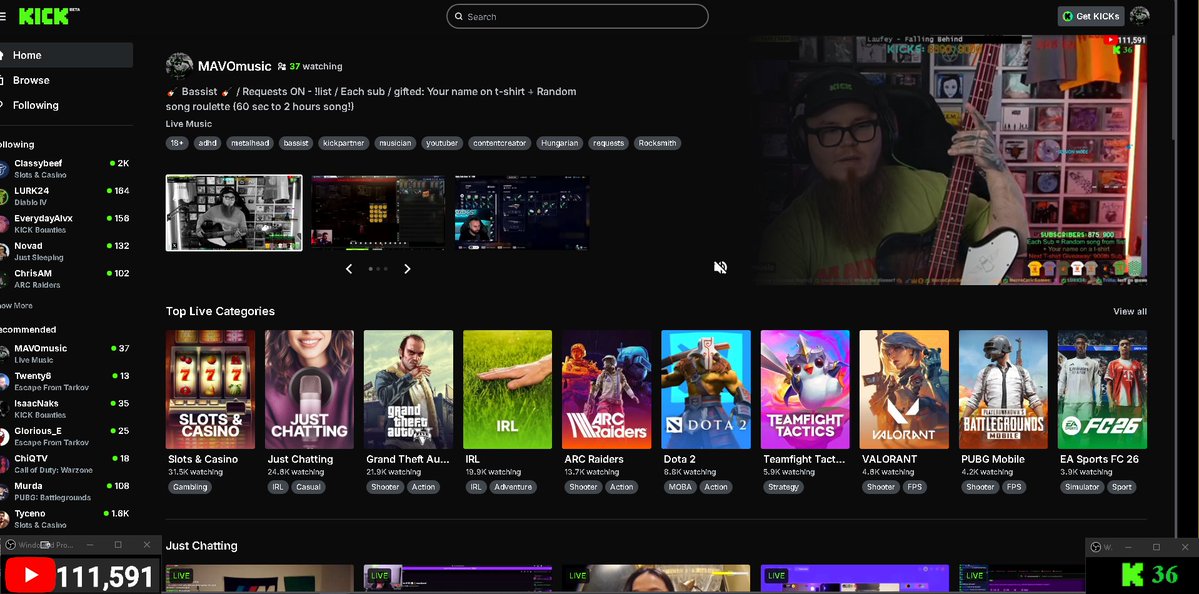The image size is (1199, 594).
Task: Open Browse in the sidebar
Action: 66,80
